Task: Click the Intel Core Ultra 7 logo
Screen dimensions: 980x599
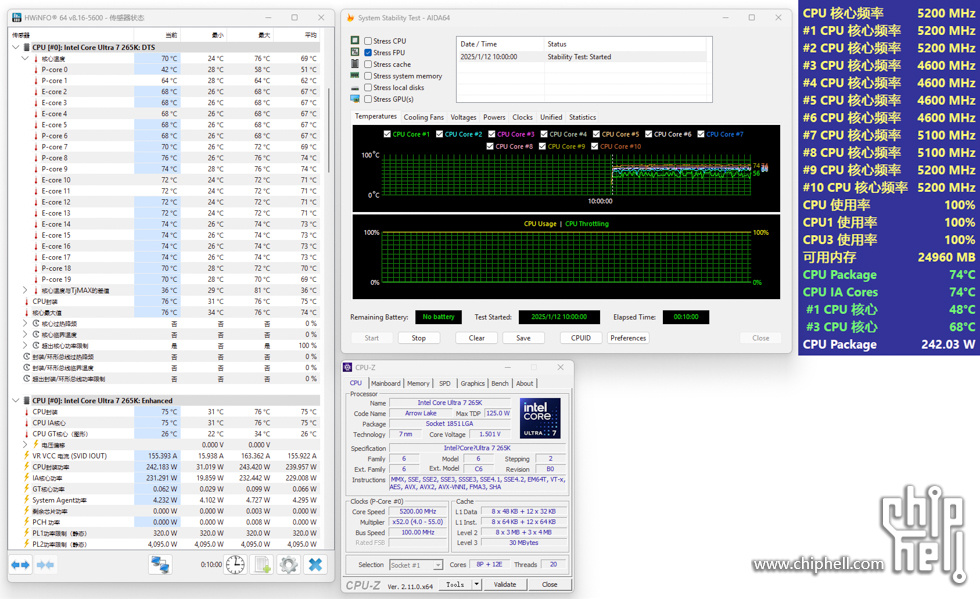Action: click(540, 418)
